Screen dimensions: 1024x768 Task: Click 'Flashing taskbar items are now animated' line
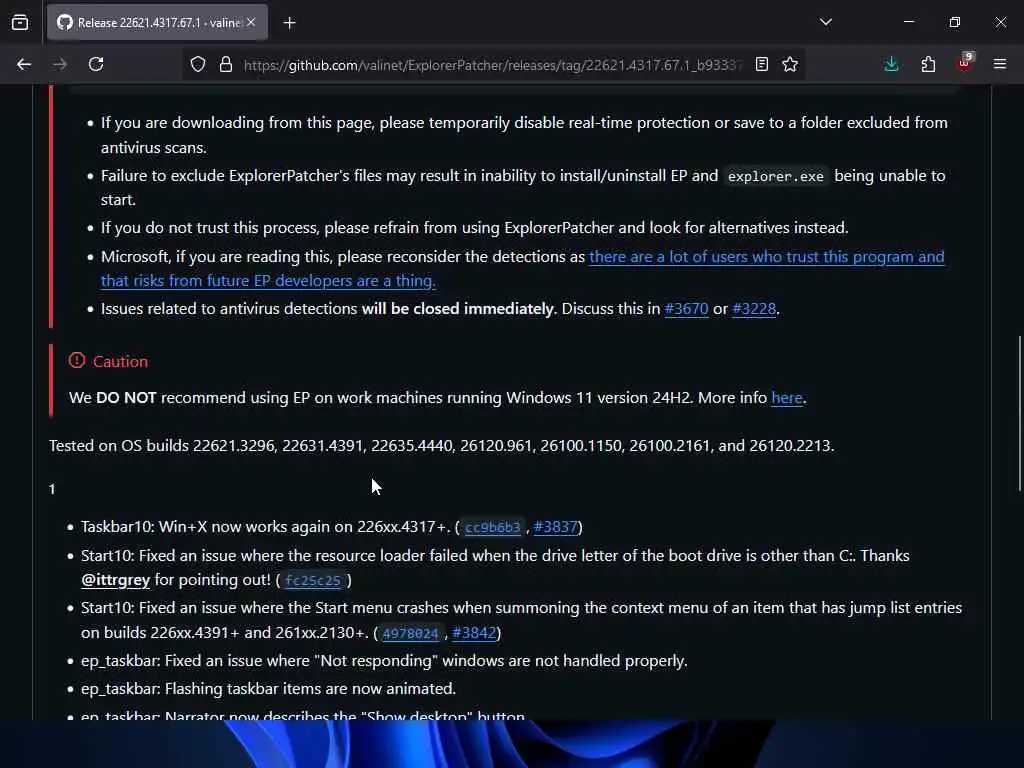pos(268,688)
